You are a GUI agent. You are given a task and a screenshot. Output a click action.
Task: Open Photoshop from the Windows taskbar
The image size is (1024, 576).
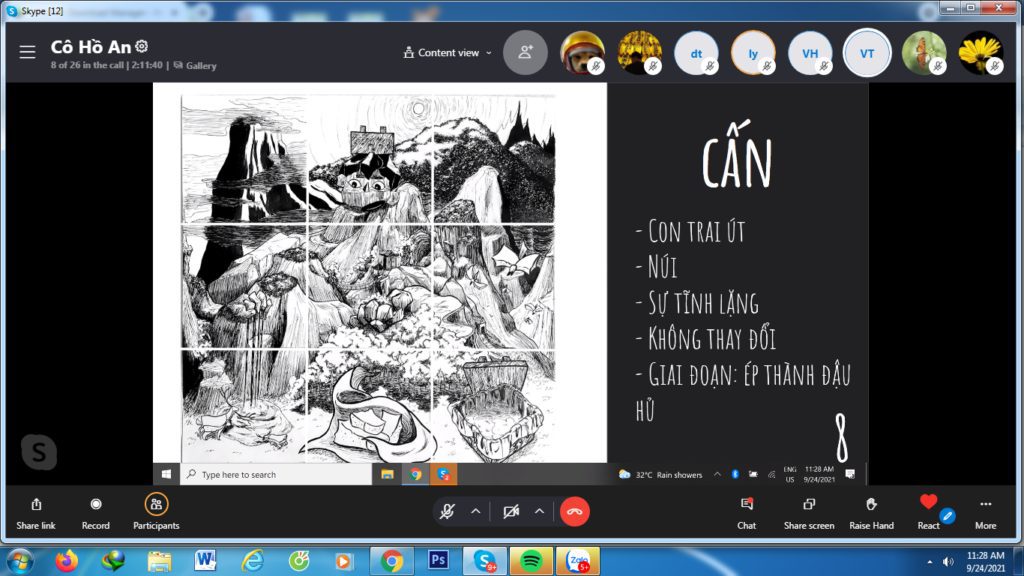tap(438, 560)
